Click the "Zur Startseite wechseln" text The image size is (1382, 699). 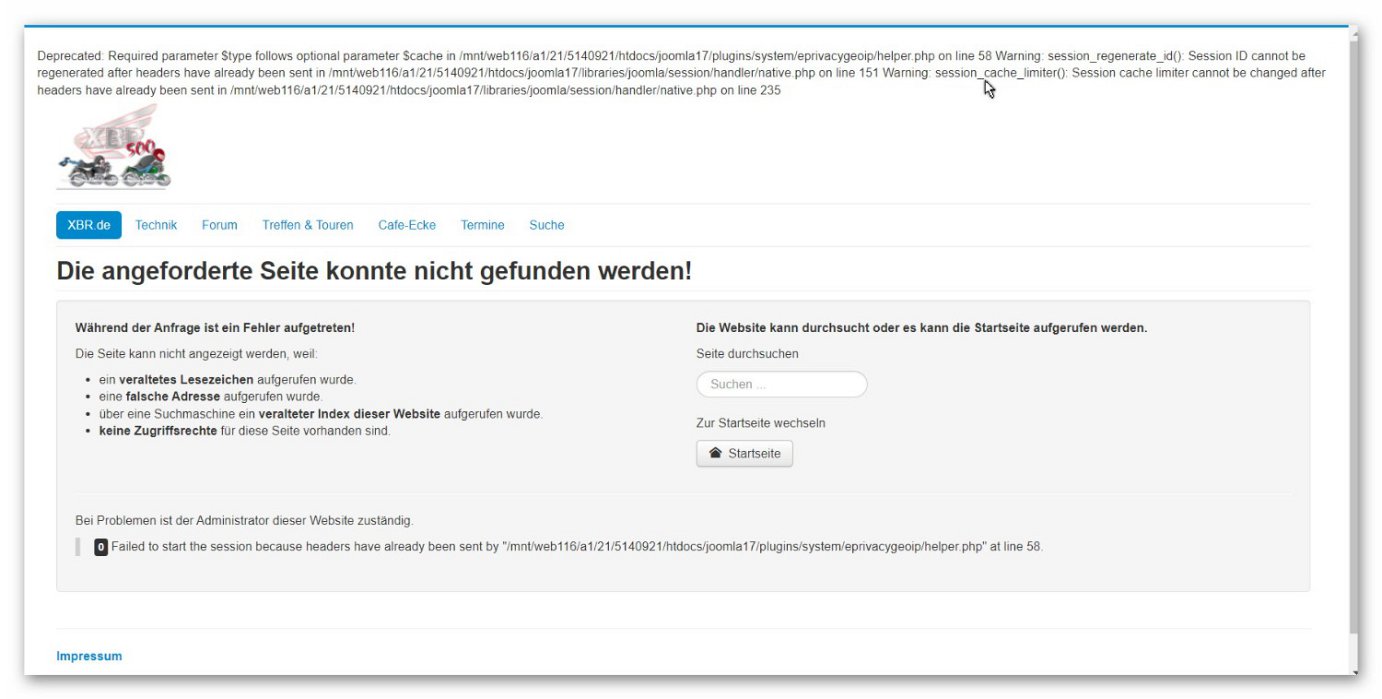coord(761,422)
